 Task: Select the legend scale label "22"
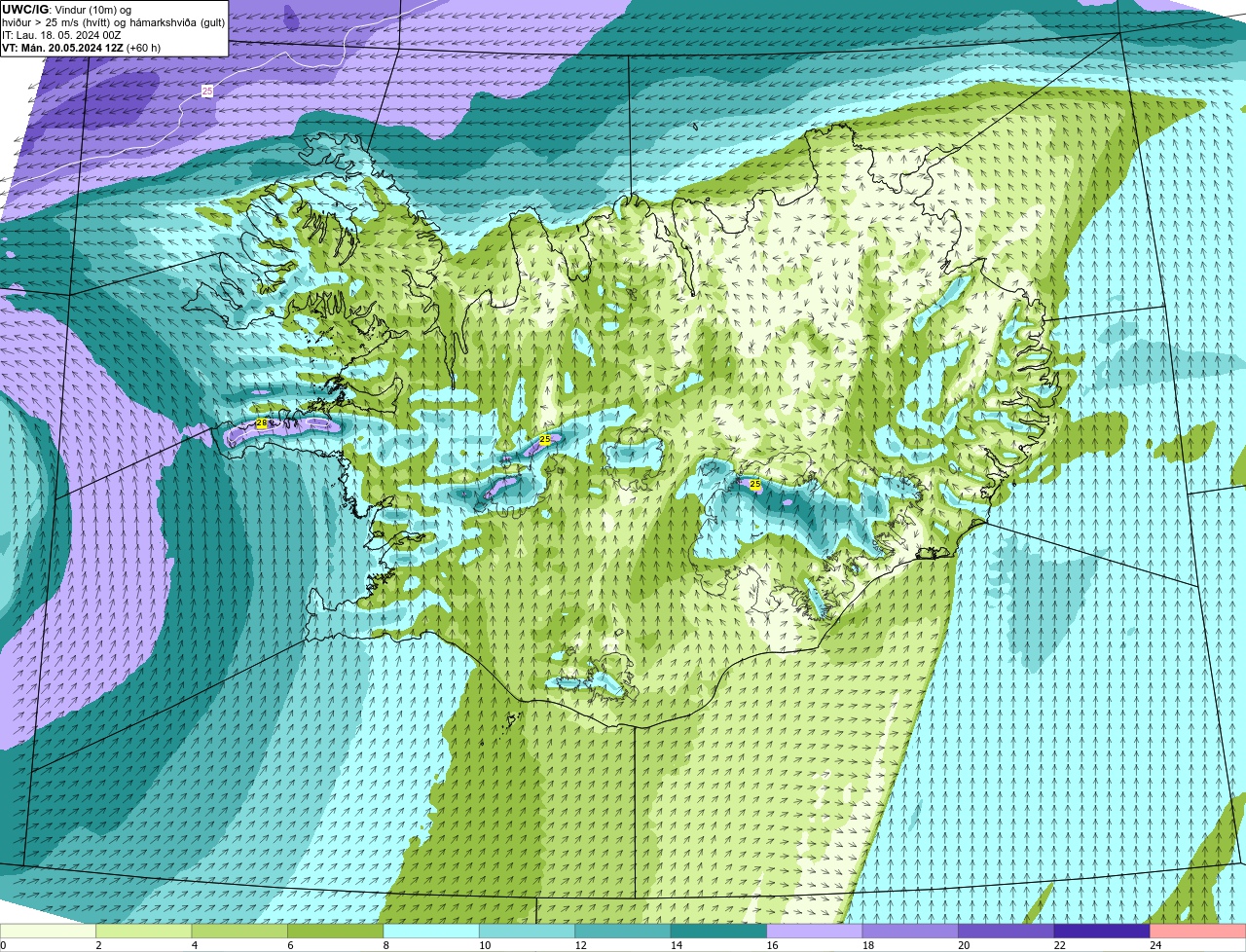(1060, 945)
